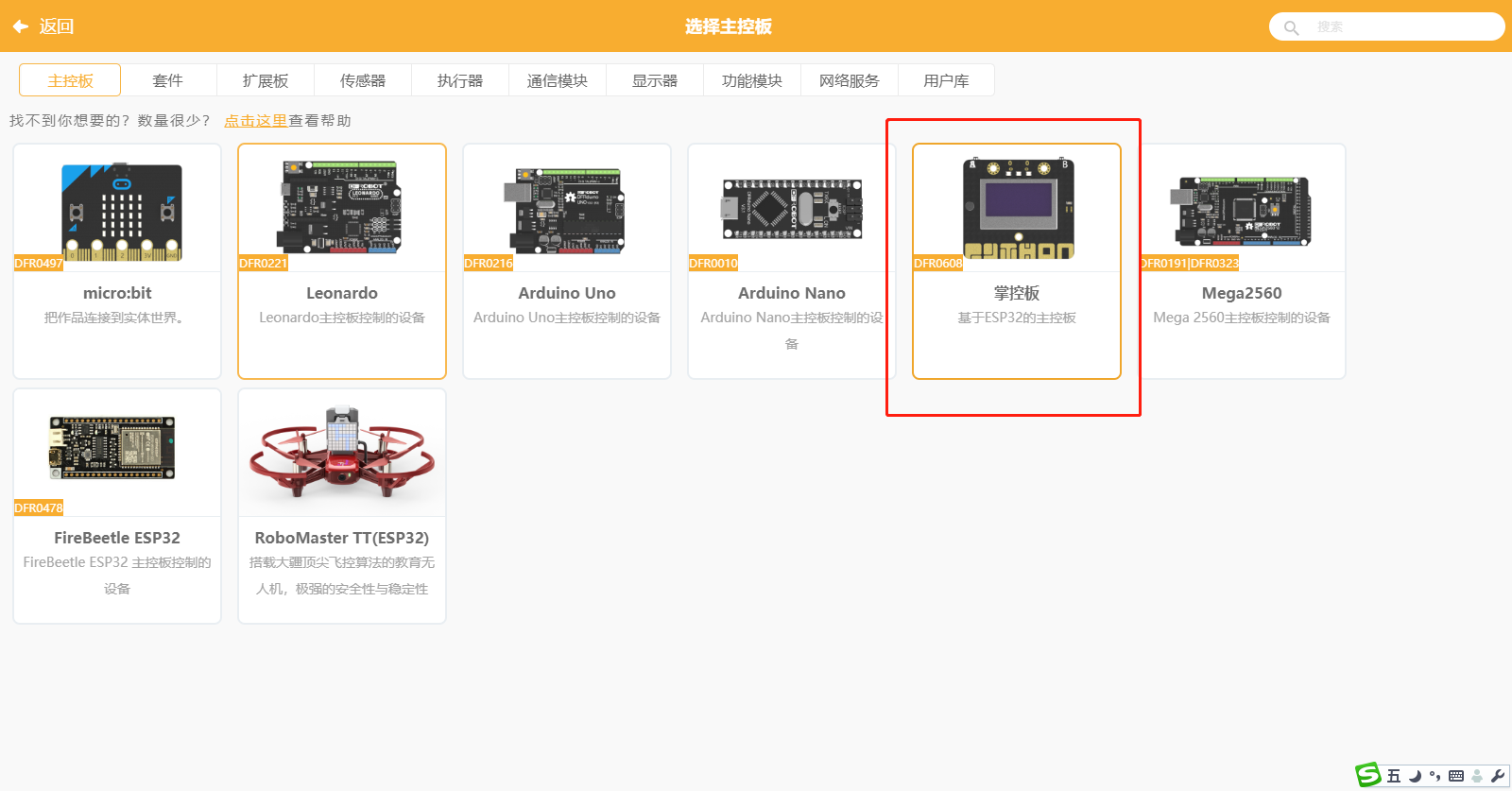This screenshot has height=791, width=1512.
Task: Open IME settings via the wrench icon
Action: coord(1498,776)
